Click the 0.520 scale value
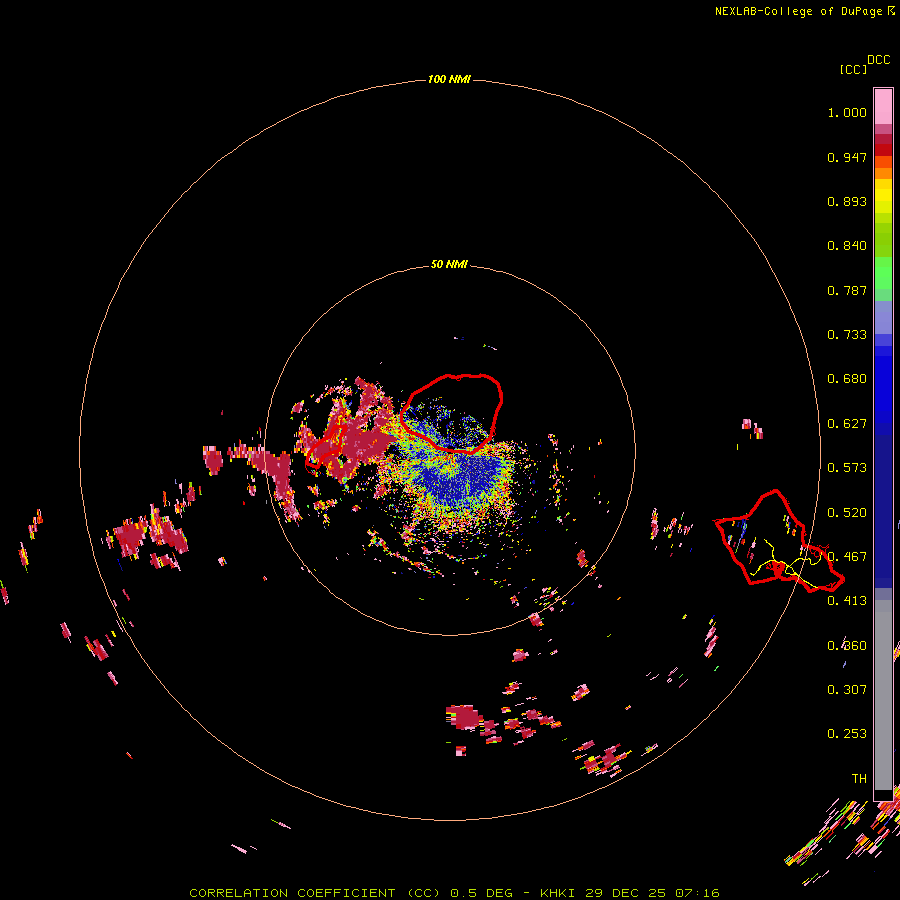Image resolution: width=900 pixels, height=900 pixels. tap(847, 513)
